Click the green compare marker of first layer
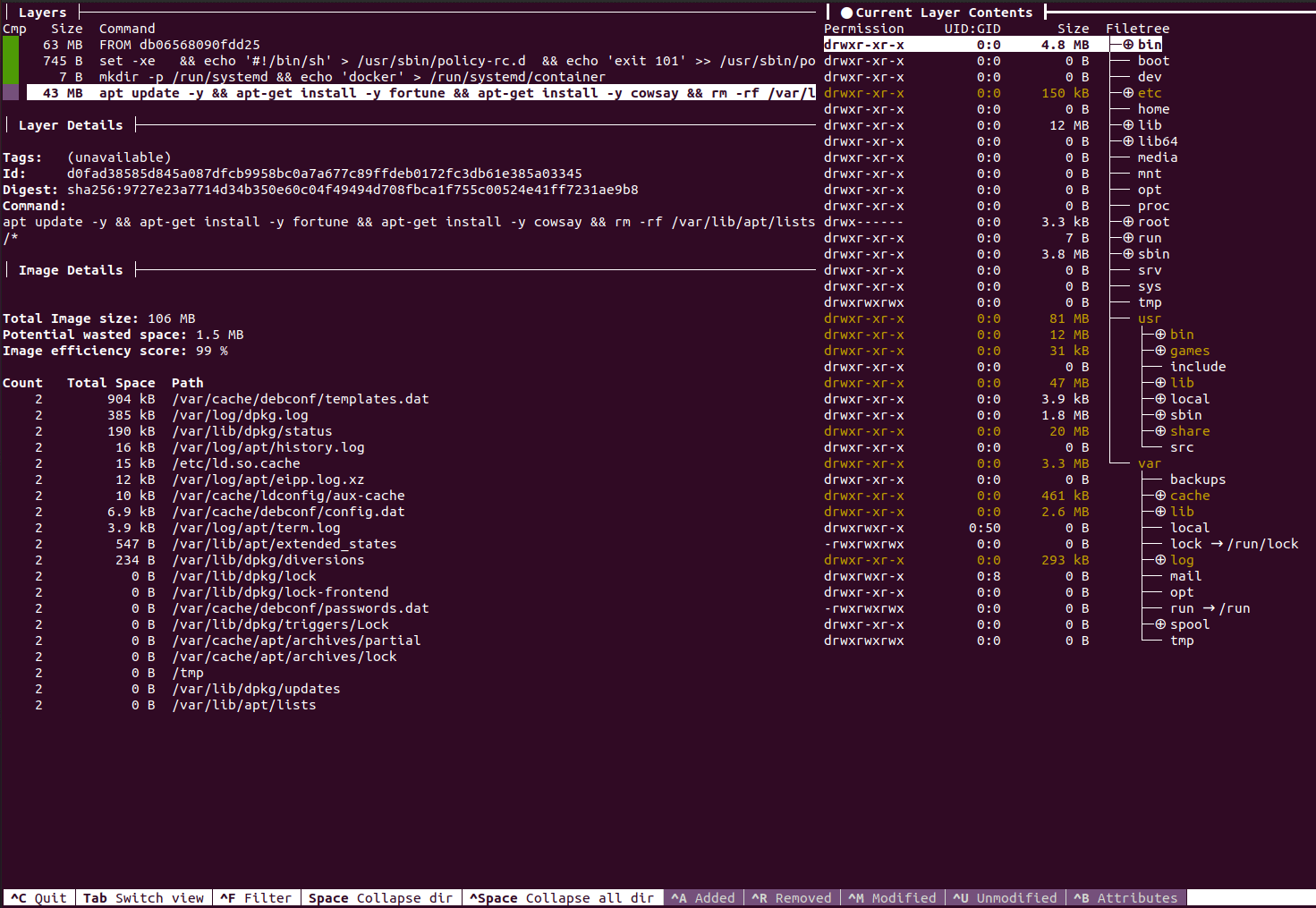This screenshot has height=908, width=1316. tap(11, 45)
